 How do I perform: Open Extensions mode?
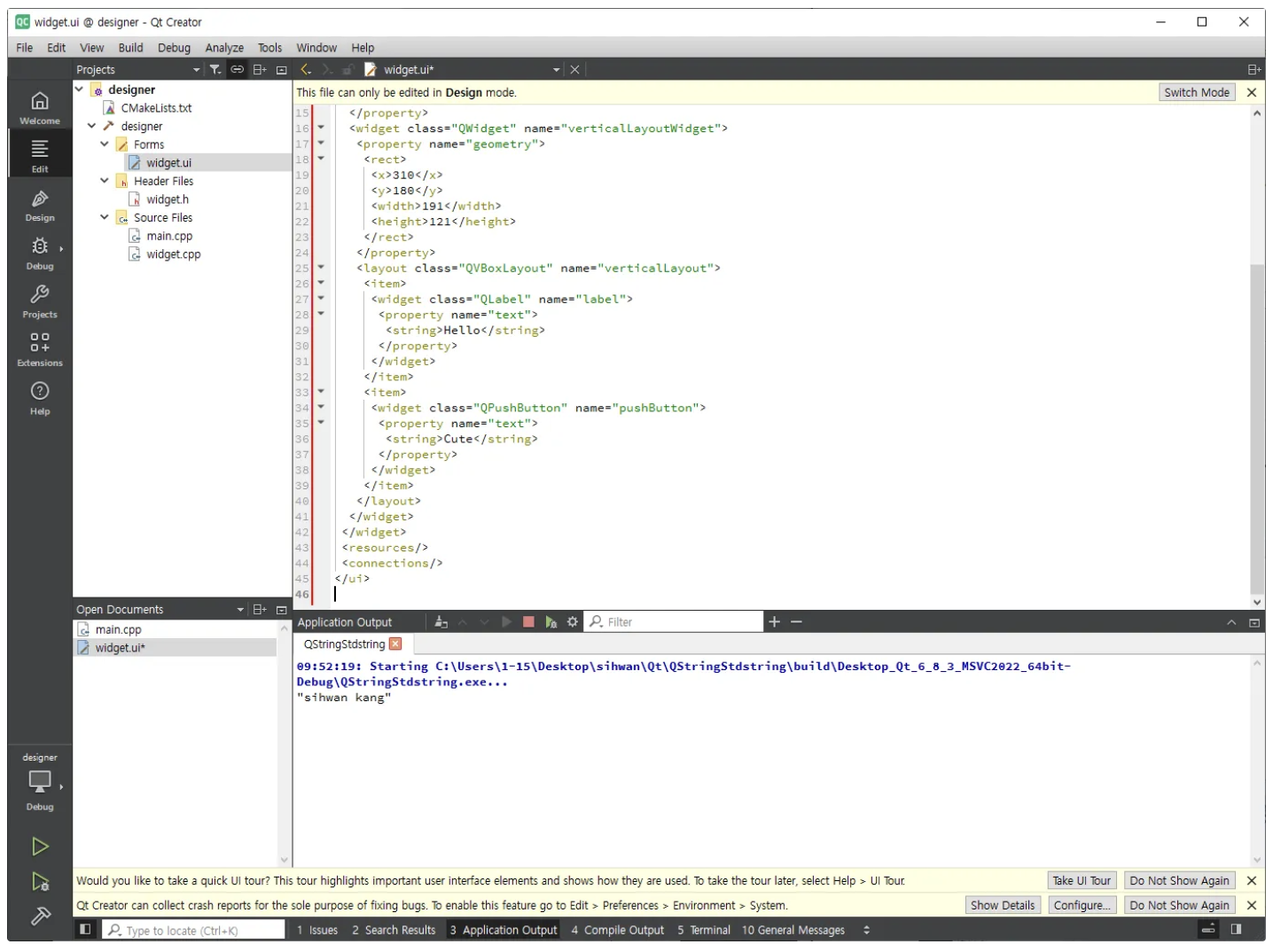pos(40,350)
